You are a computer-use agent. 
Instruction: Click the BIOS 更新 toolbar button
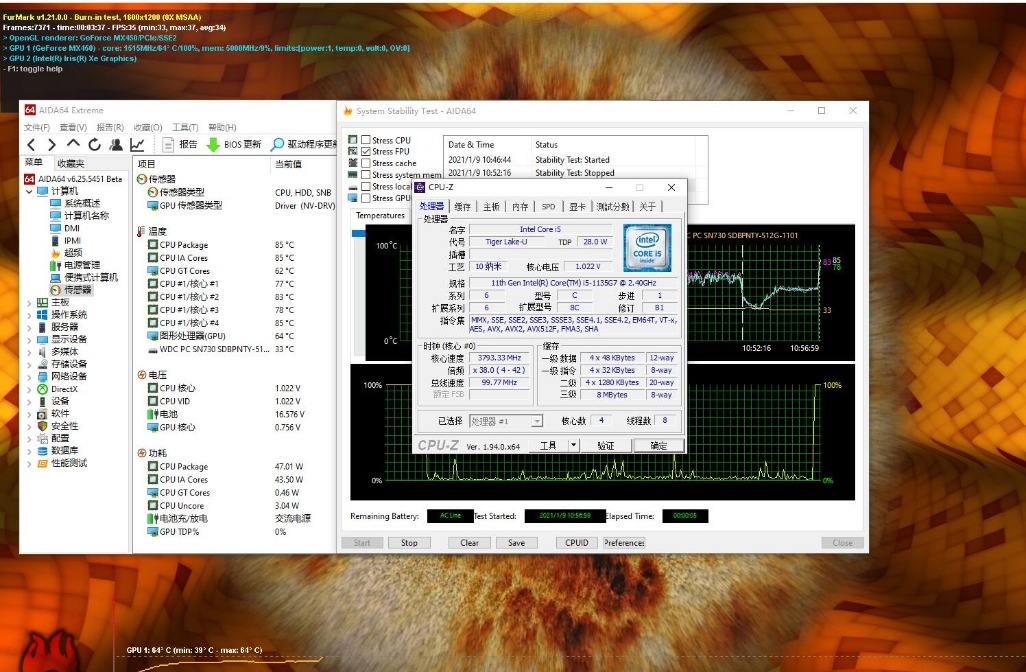[234, 145]
